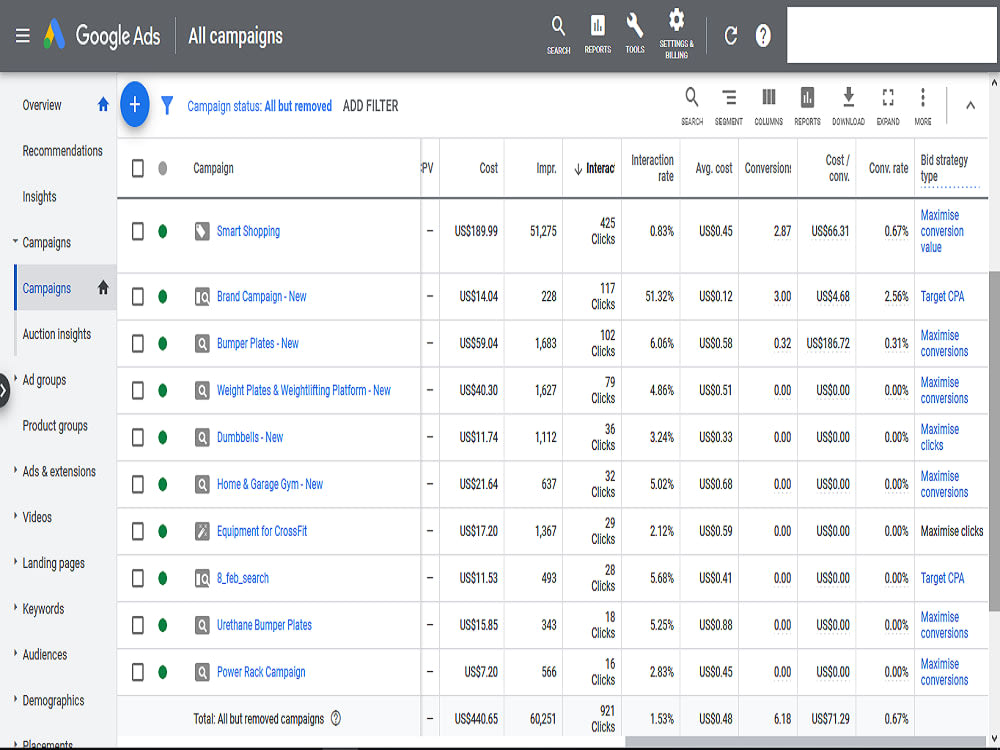Open Maximise conversion value bid strategy

[942, 231]
